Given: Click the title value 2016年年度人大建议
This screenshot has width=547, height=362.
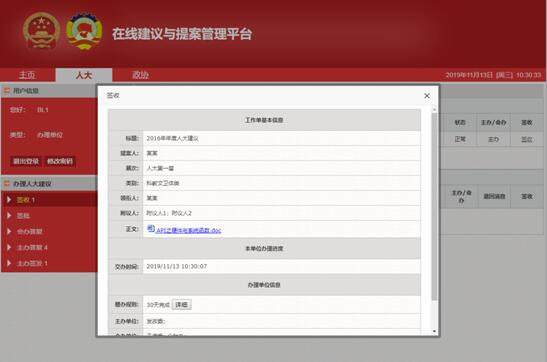Looking at the screenshot, I should [x=172, y=138].
